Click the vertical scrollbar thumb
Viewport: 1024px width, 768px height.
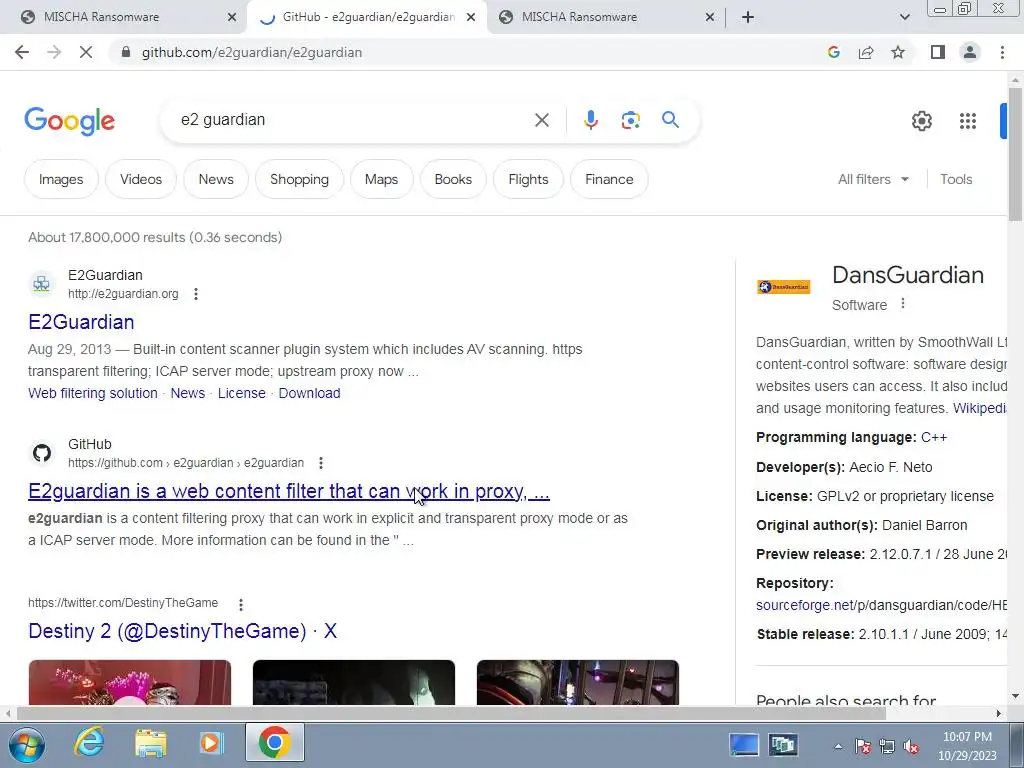[x=1015, y=154]
